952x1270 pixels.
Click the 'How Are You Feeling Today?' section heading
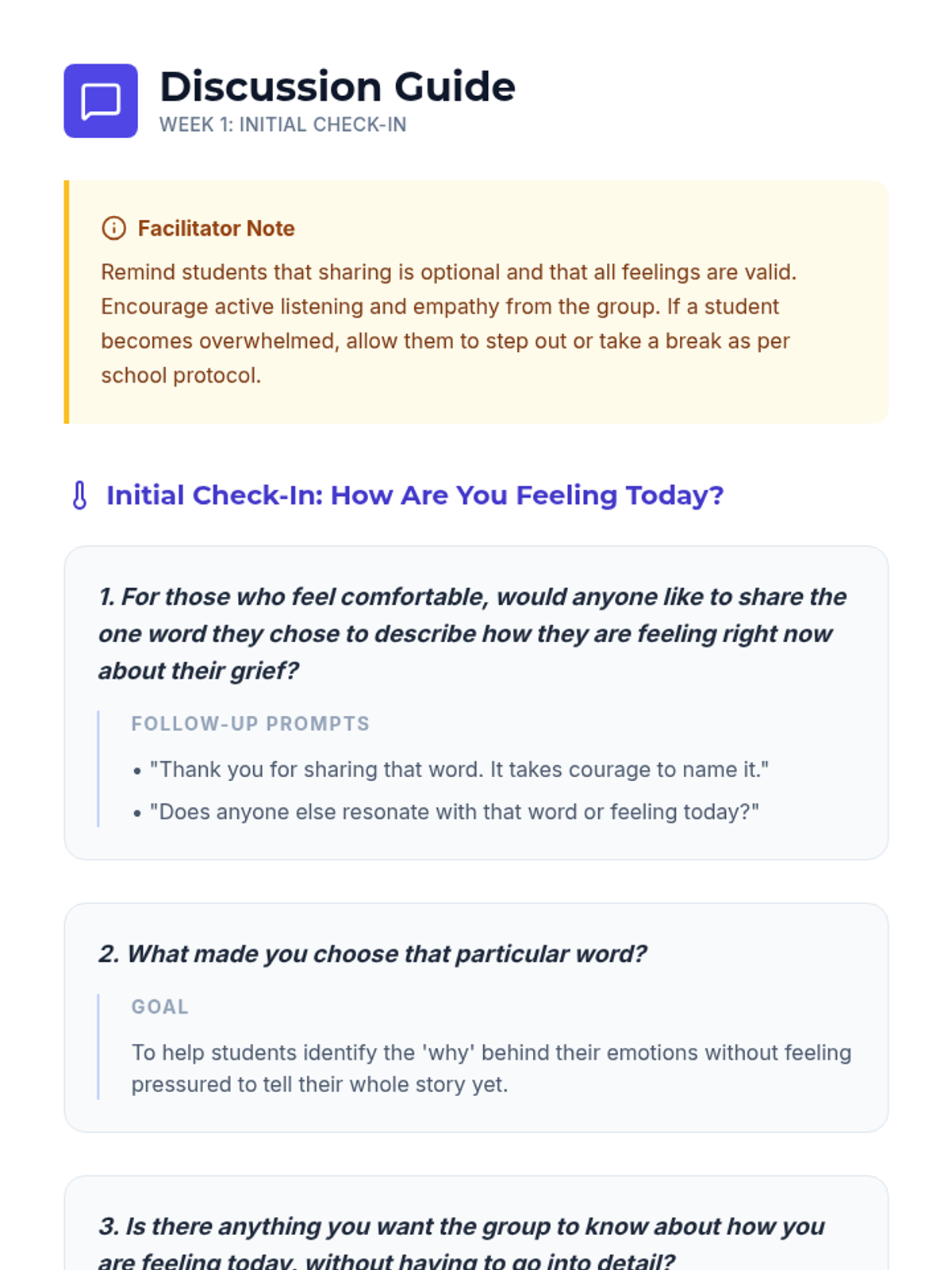[x=415, y=495]
